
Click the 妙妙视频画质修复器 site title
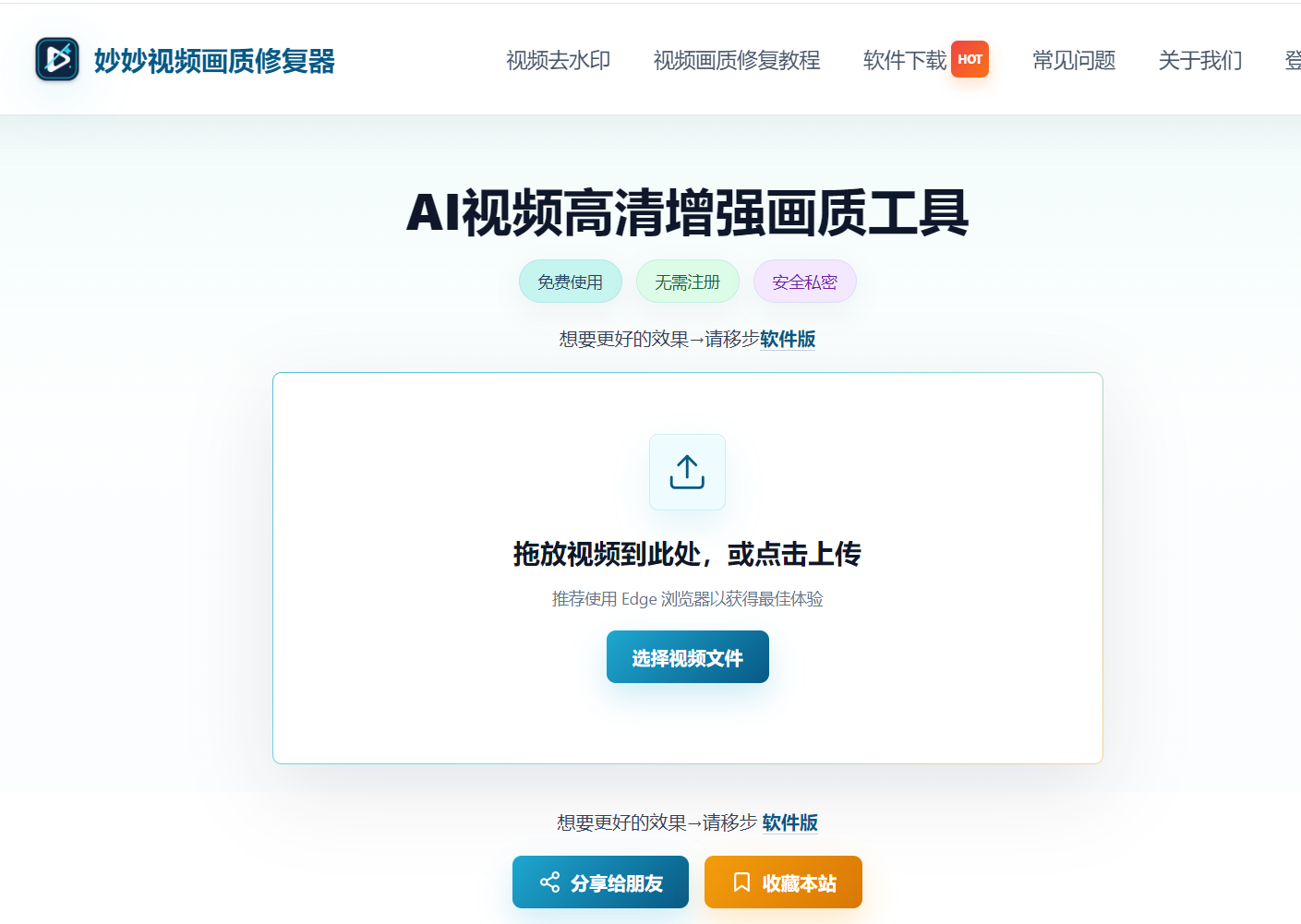pos(214,61)
